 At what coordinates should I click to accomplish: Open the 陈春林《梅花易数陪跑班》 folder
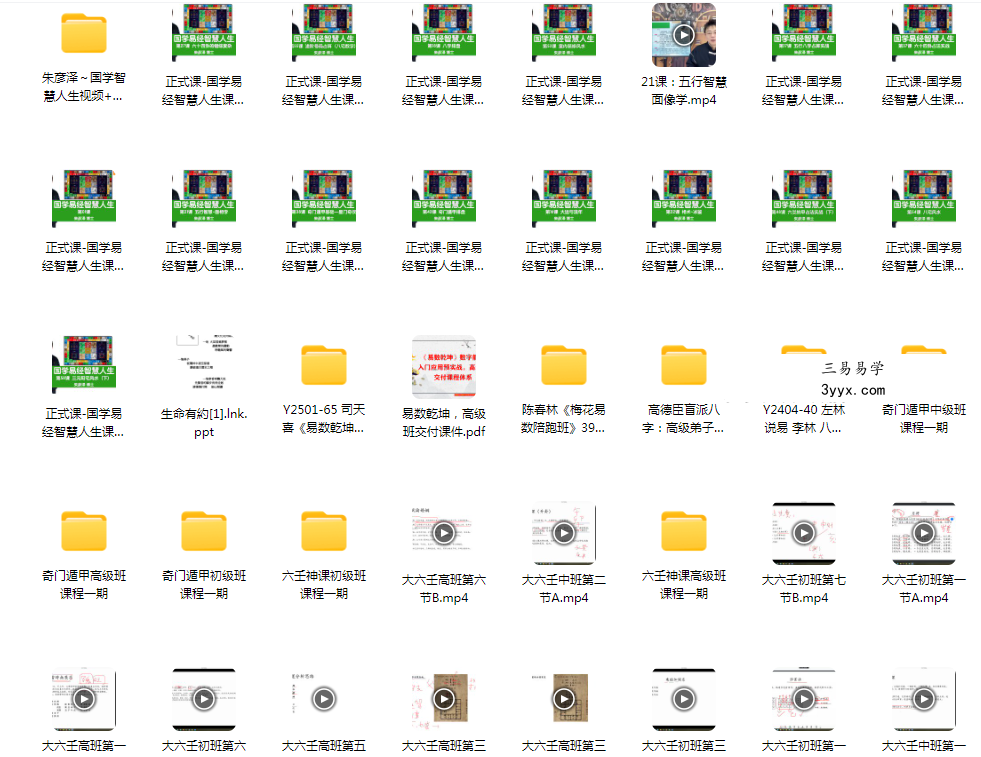564,365
